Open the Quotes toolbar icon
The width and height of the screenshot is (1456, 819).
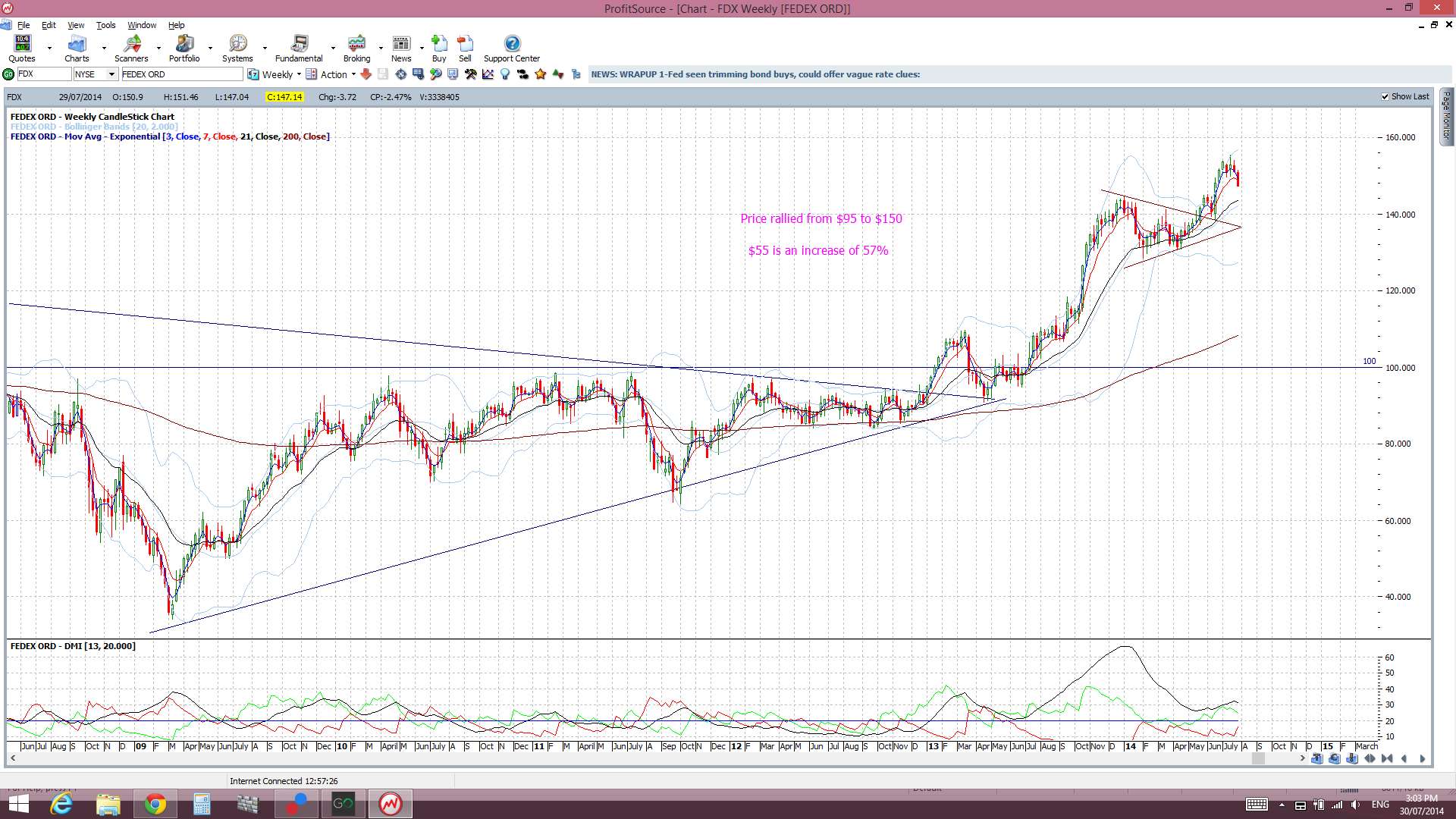(x=22, y=49)
